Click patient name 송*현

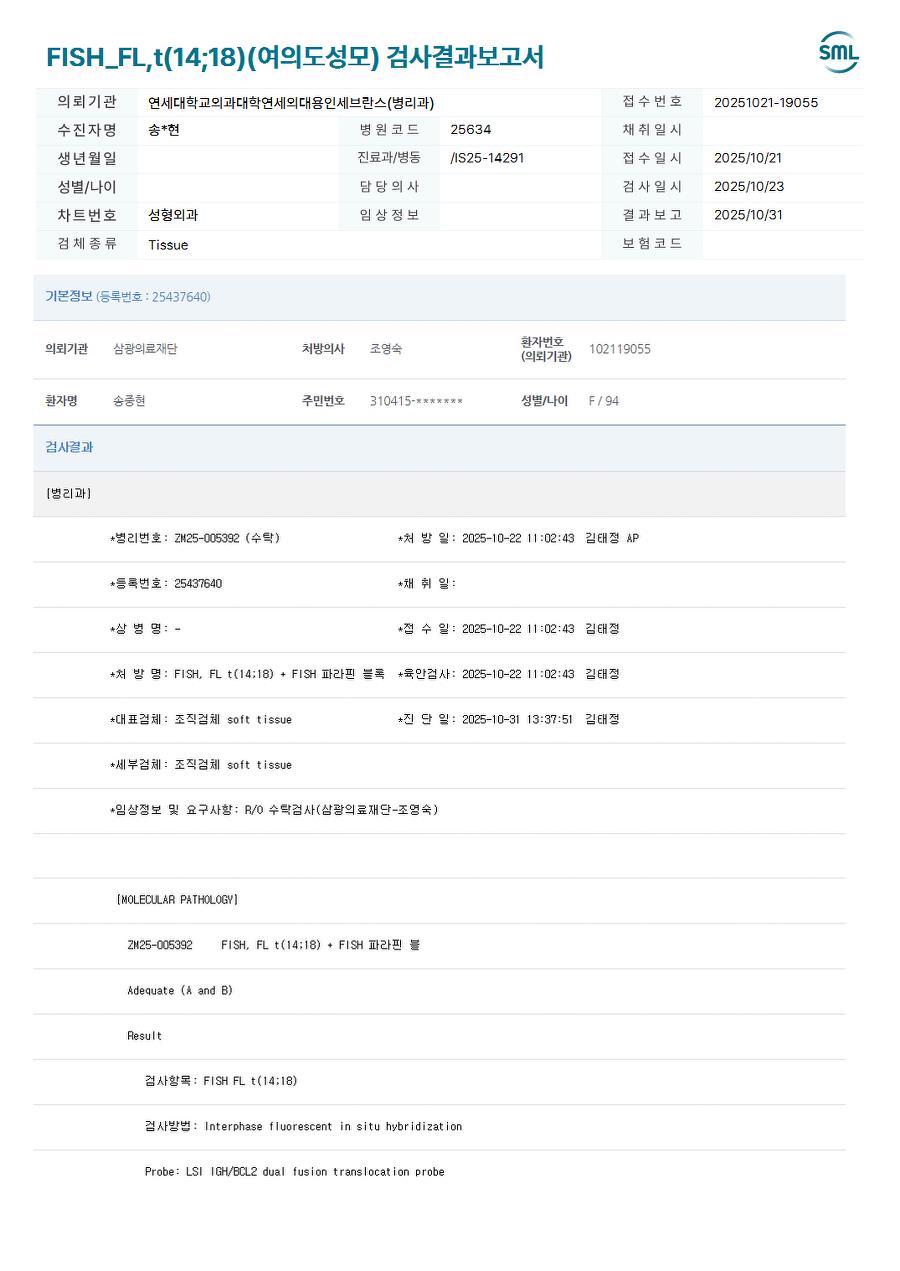point(164,130)
